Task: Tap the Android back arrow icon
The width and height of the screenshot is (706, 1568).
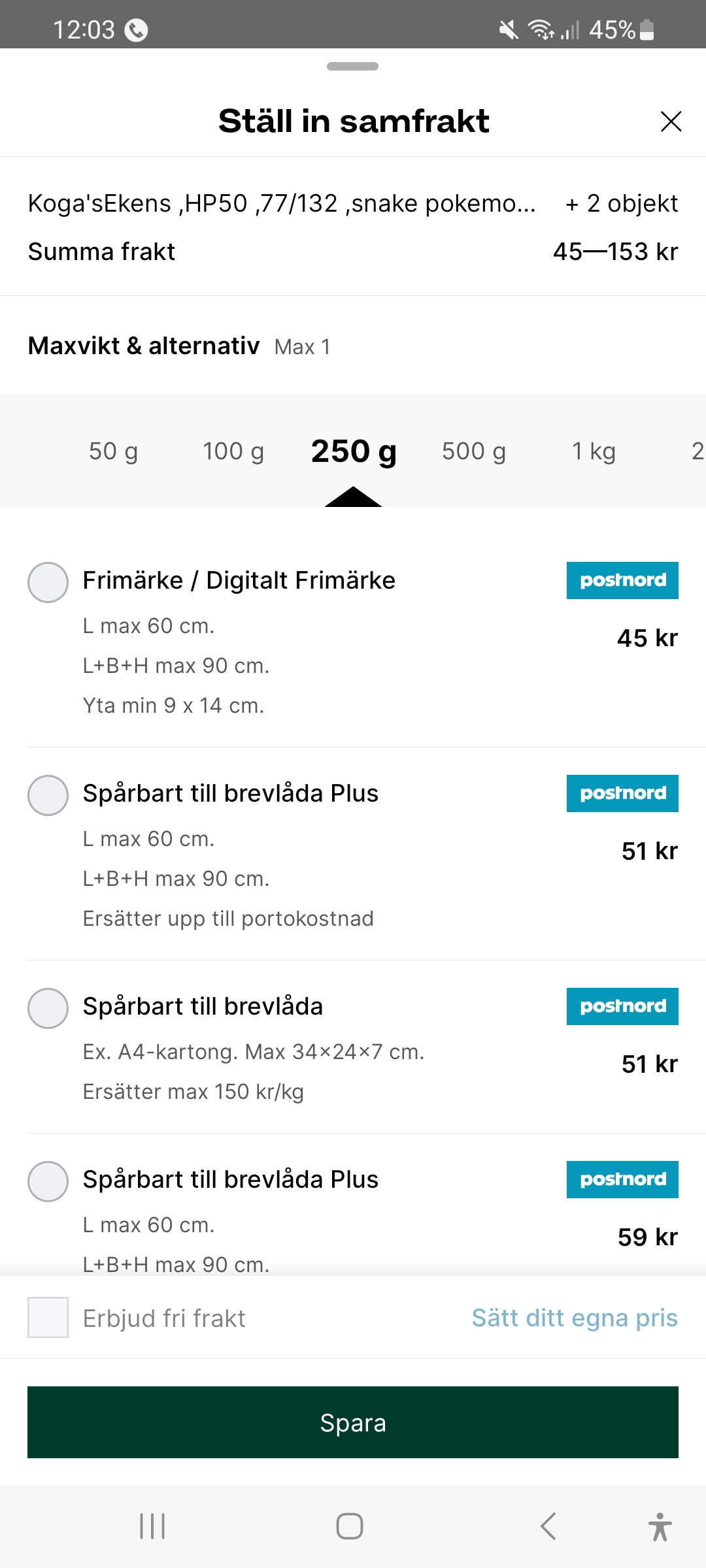Action: coord(548,1526)
